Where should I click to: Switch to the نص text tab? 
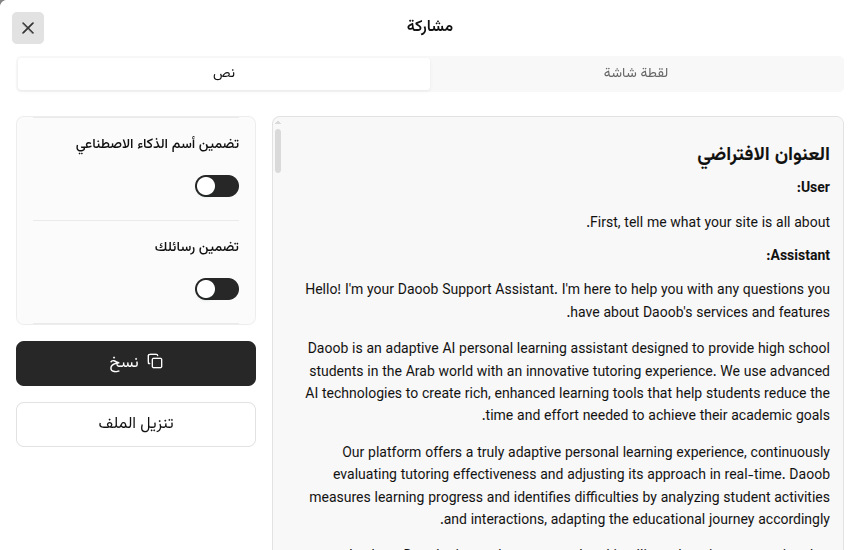point(224,73)
